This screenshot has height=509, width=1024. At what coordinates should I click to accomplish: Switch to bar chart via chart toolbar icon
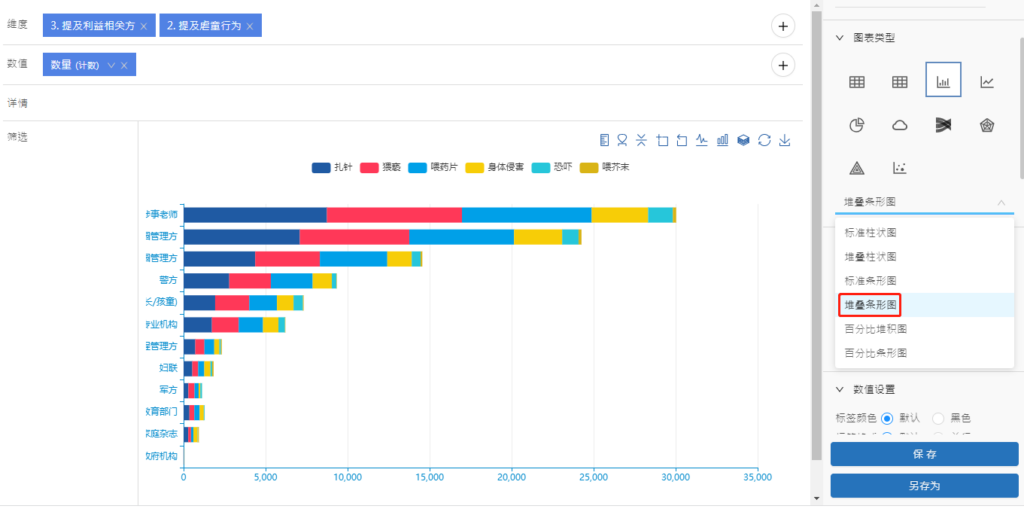[722, 140]
